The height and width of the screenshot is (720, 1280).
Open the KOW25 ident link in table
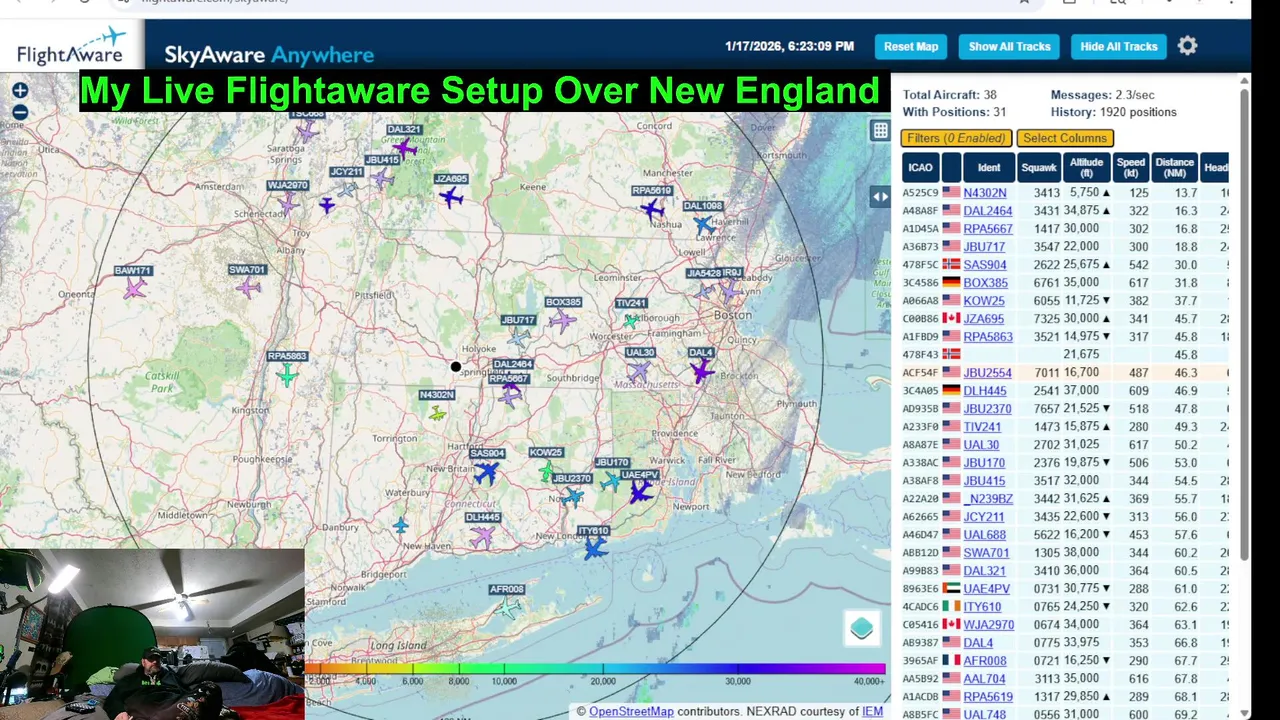coord(984,301)
